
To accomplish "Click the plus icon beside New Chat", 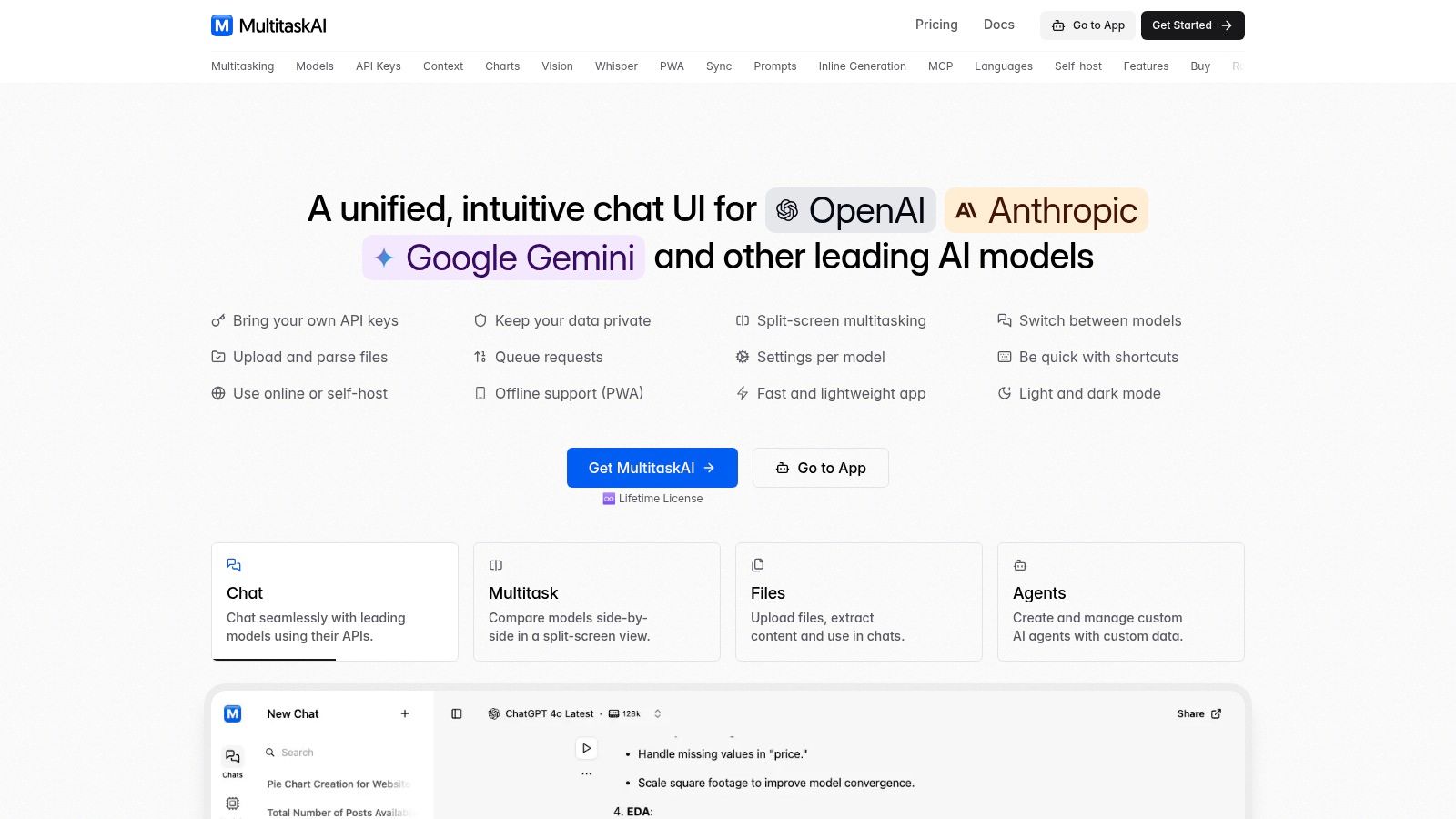I will tap(405, 714).
